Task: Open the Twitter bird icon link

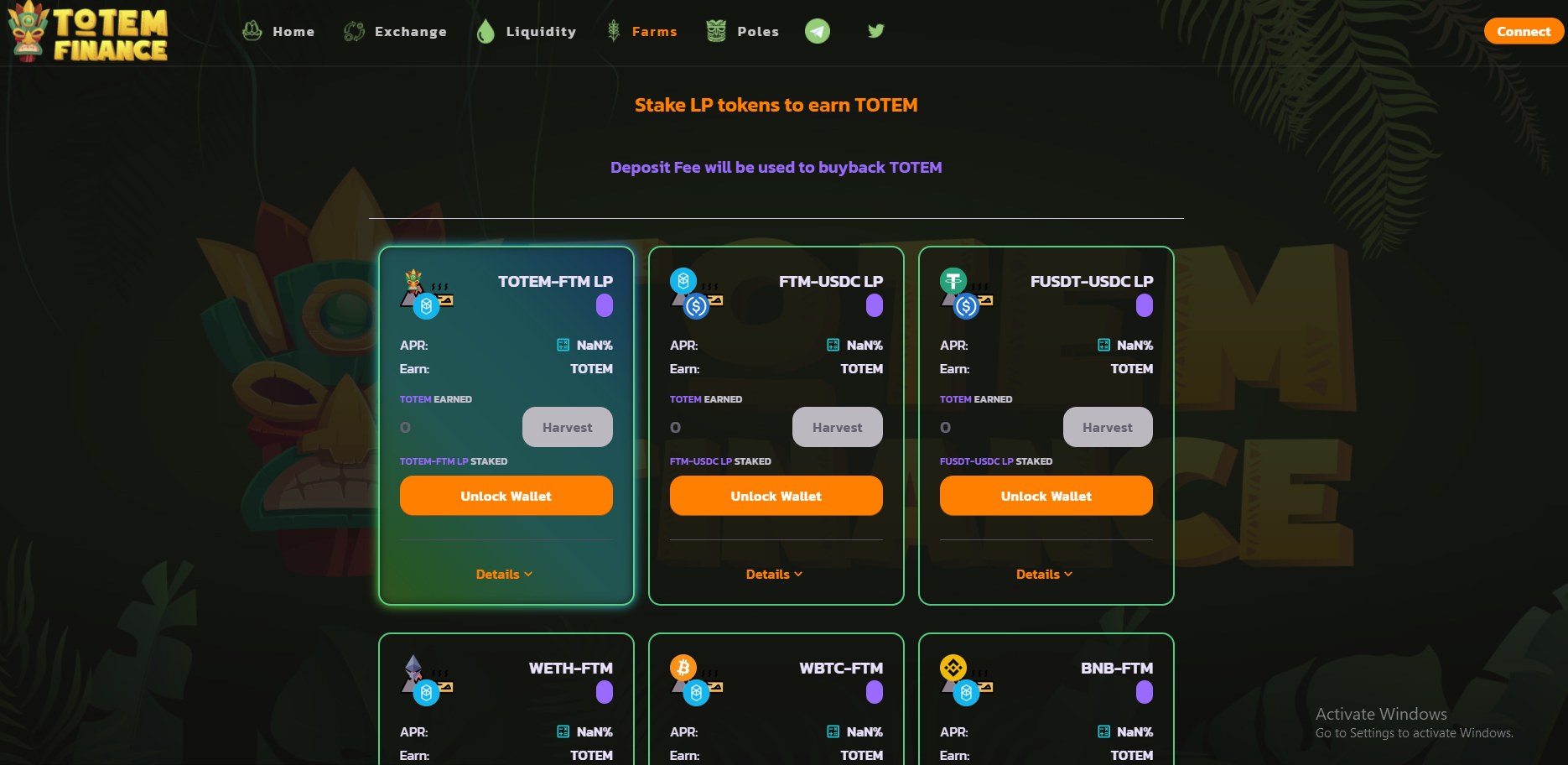Action: tap(876, 31)
